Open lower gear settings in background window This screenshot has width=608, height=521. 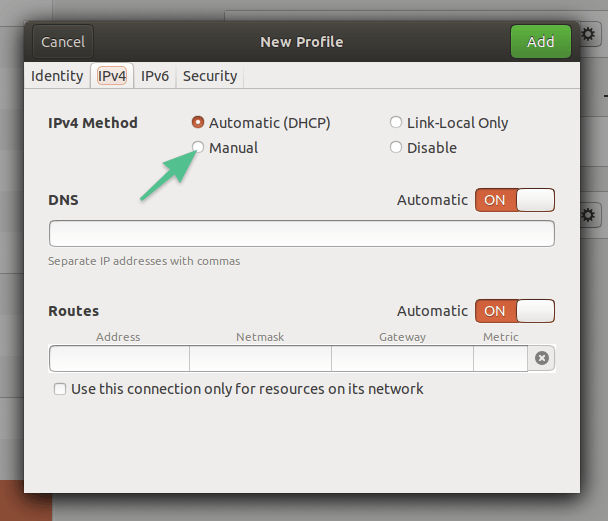coord(589,215)
